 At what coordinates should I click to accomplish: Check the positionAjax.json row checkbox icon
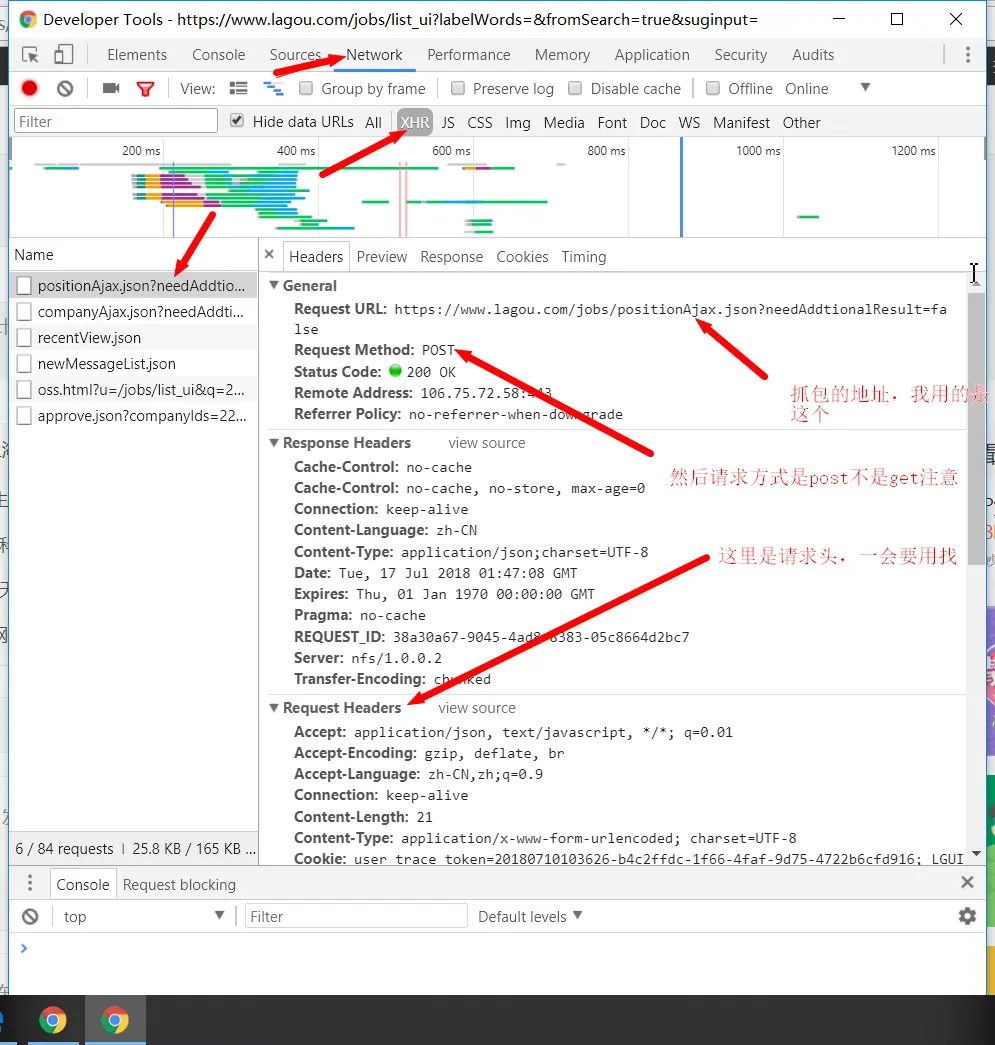24,285
